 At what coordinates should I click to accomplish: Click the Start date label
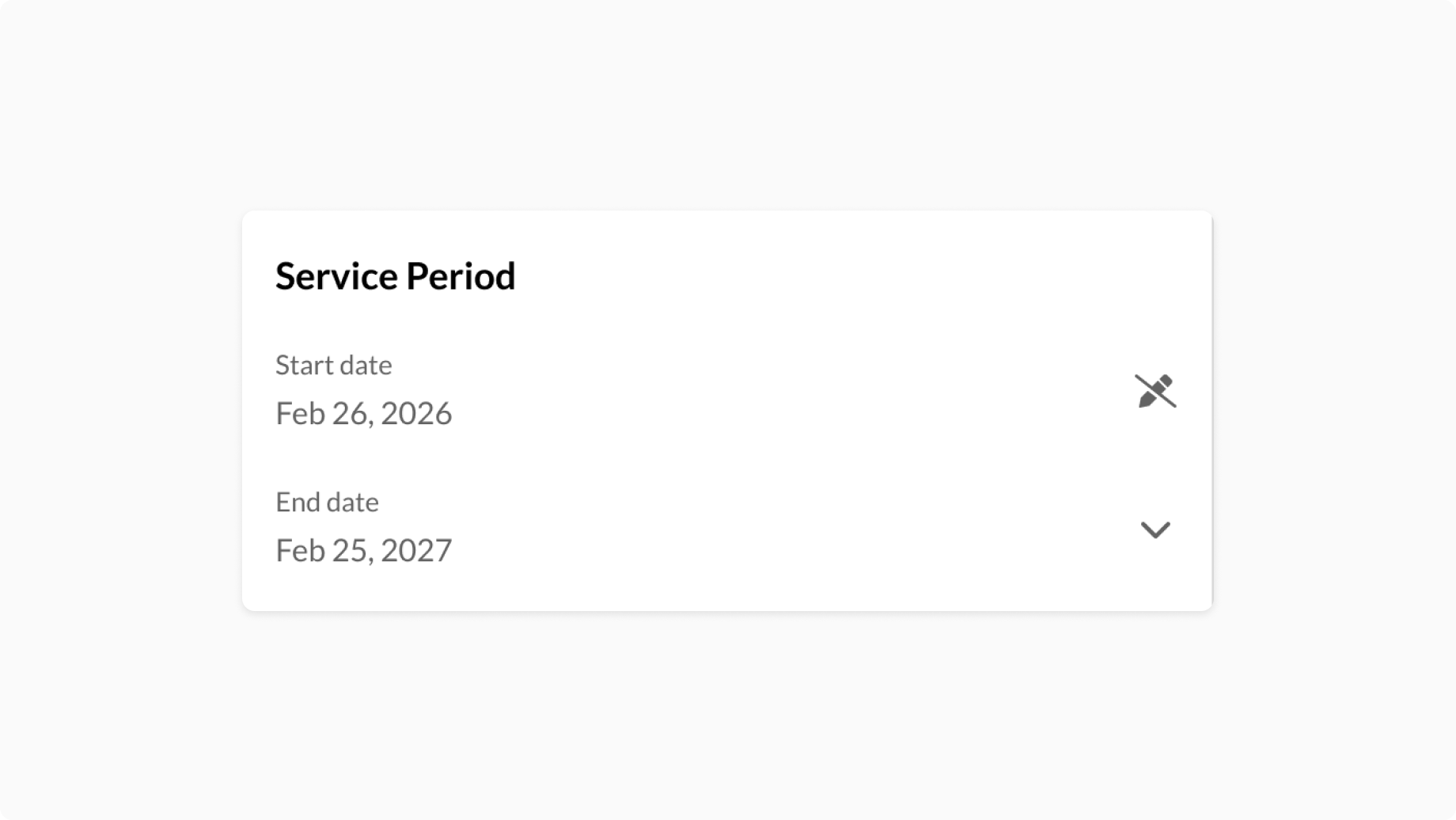tap(333, 365)
